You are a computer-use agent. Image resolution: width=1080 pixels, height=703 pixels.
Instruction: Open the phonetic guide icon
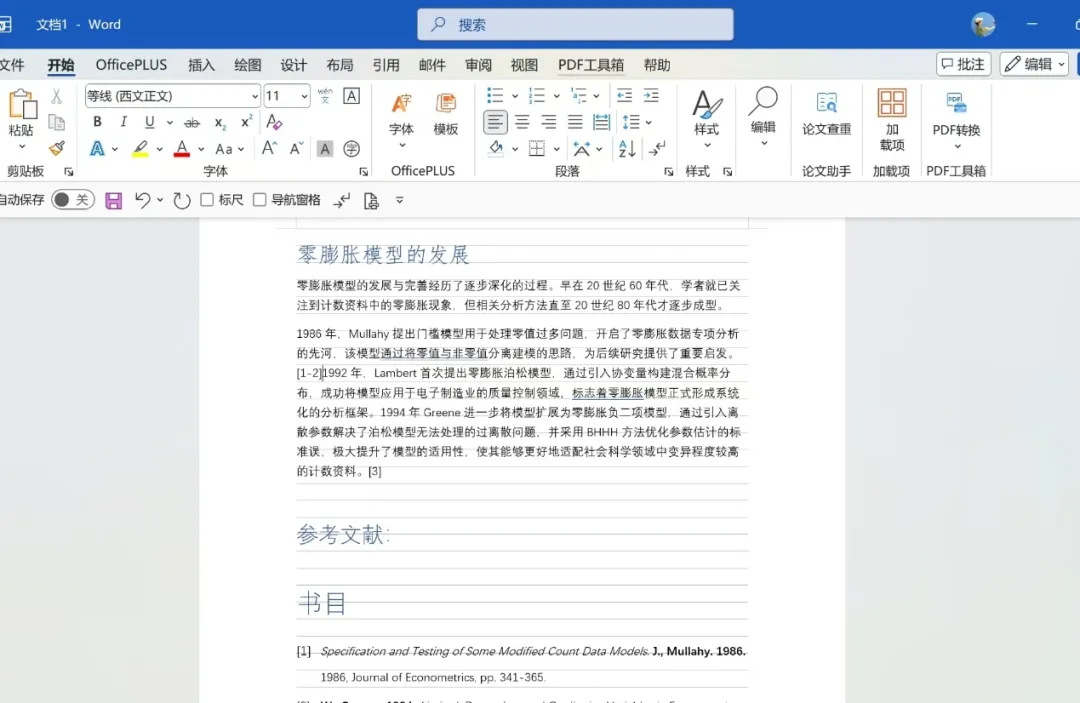pyautogui.click(x=325, y=96)
